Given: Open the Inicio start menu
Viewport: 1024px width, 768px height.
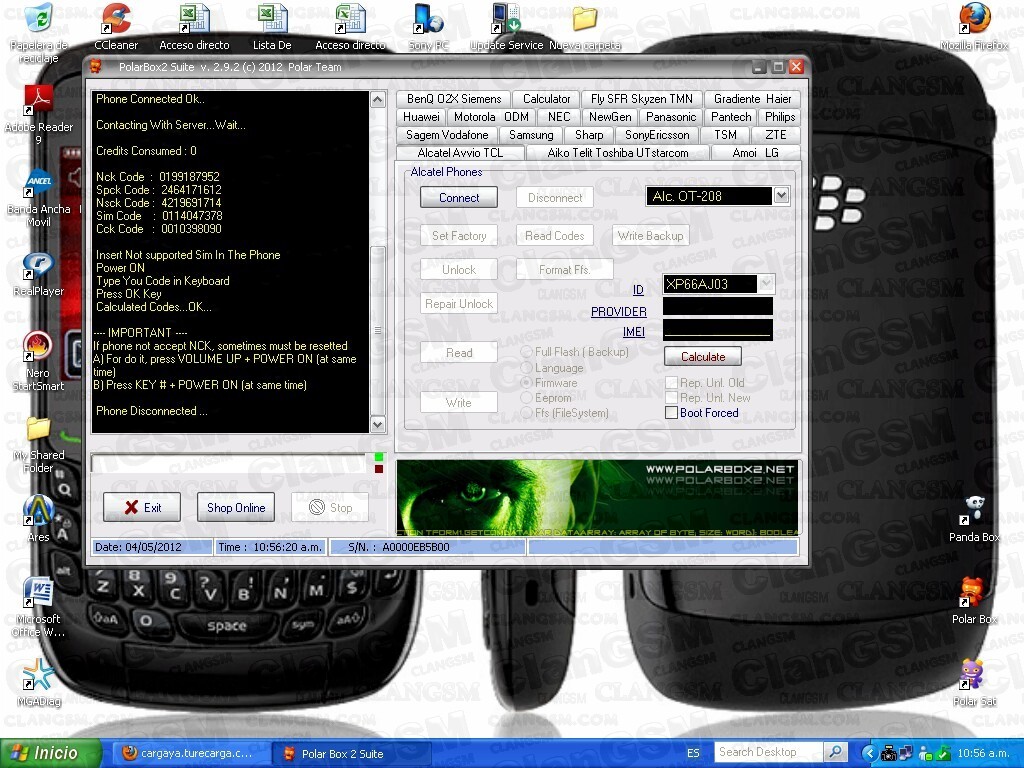Looking at the screenshot, I should [50, 753].
